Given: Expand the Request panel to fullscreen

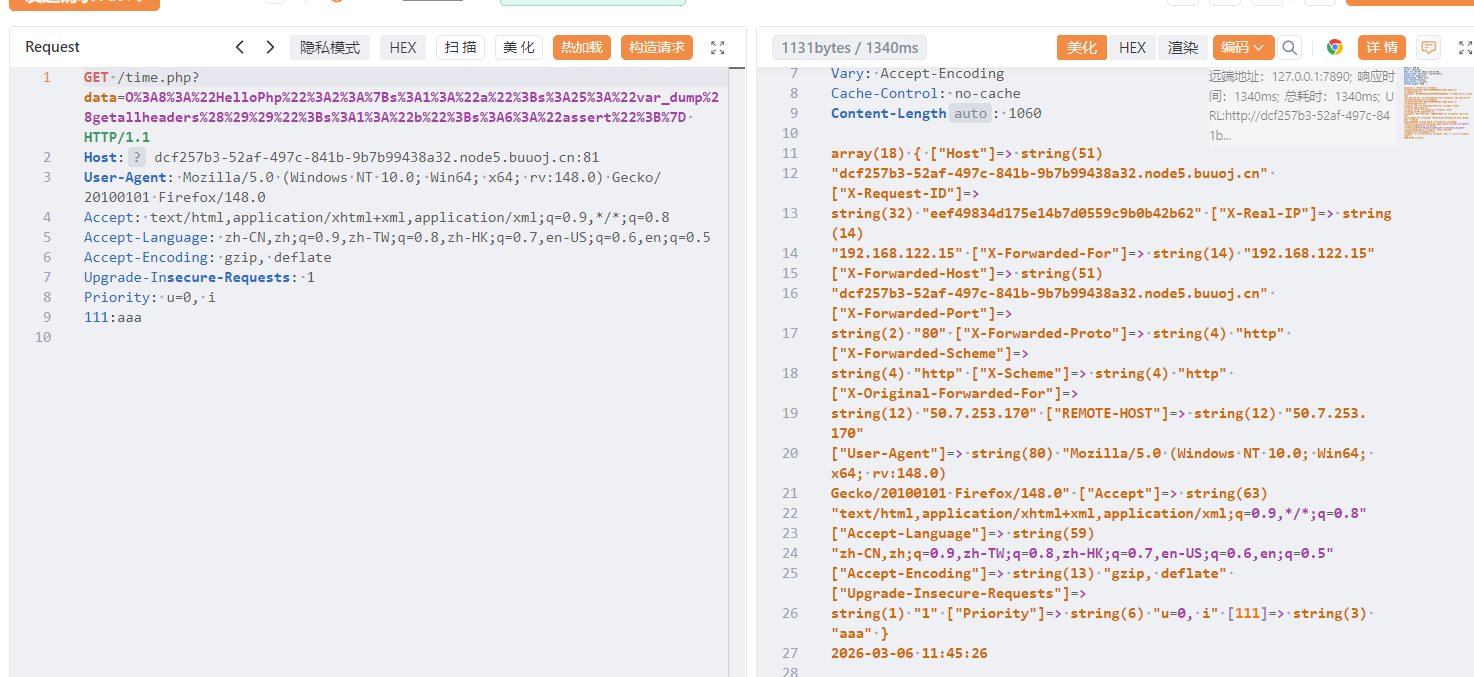Looking at the screenshot, I should click(717, 47).
